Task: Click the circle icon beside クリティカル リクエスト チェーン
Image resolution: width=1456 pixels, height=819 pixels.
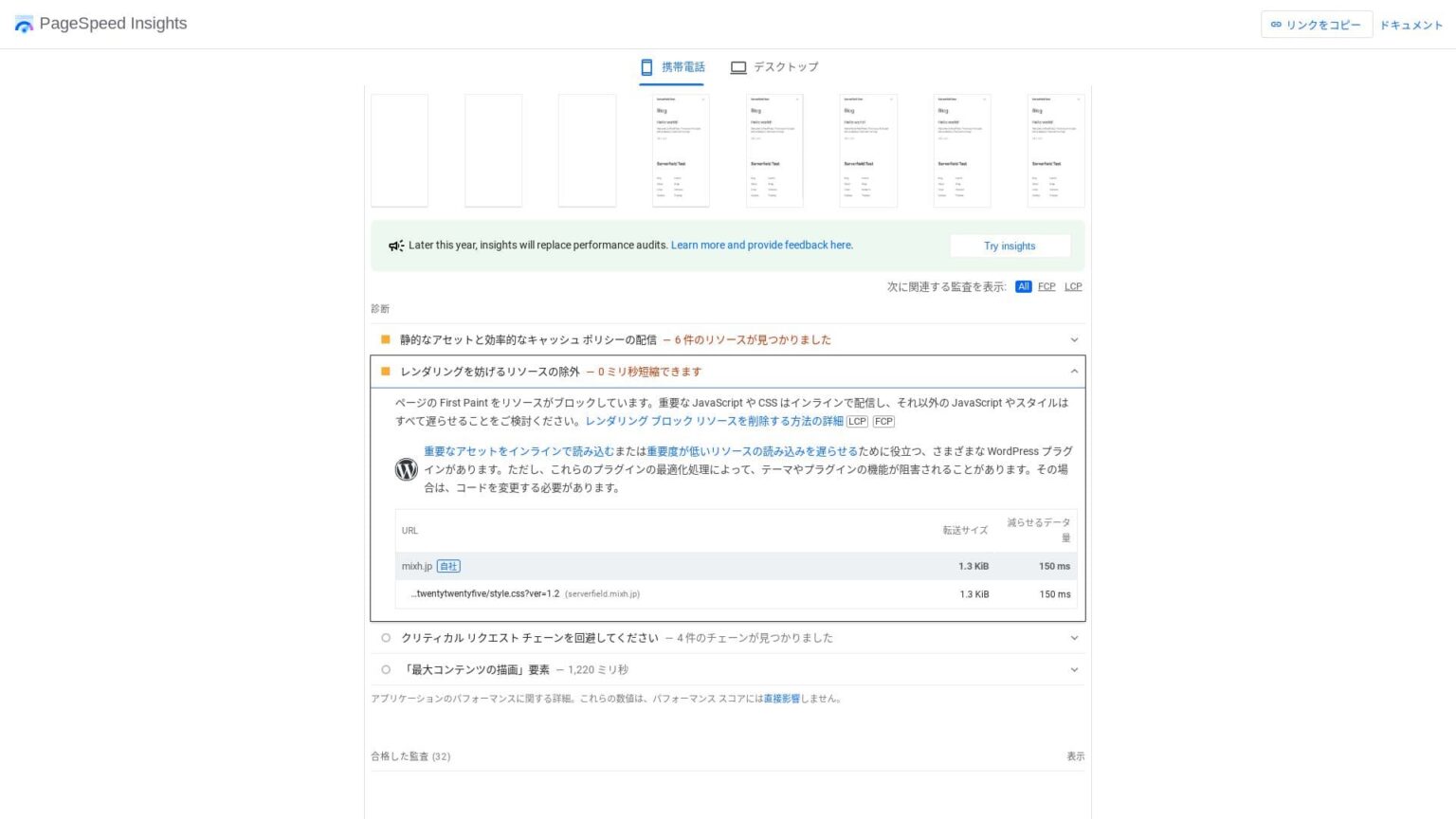Action: pos(385,637)
